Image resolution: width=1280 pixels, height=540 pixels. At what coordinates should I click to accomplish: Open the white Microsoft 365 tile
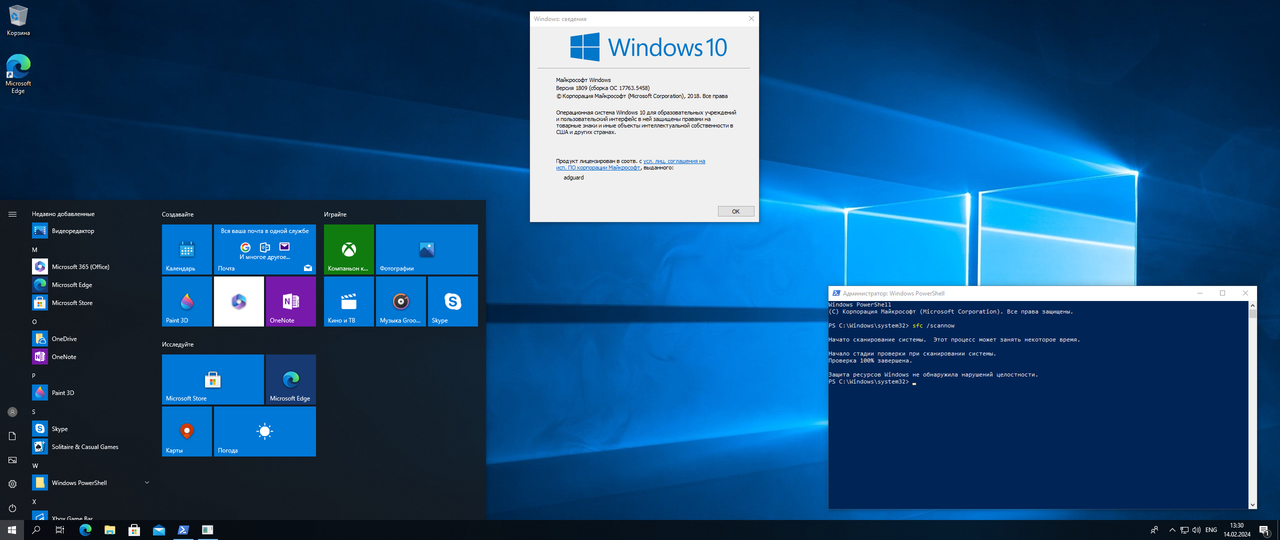click(x=239, y=301)
